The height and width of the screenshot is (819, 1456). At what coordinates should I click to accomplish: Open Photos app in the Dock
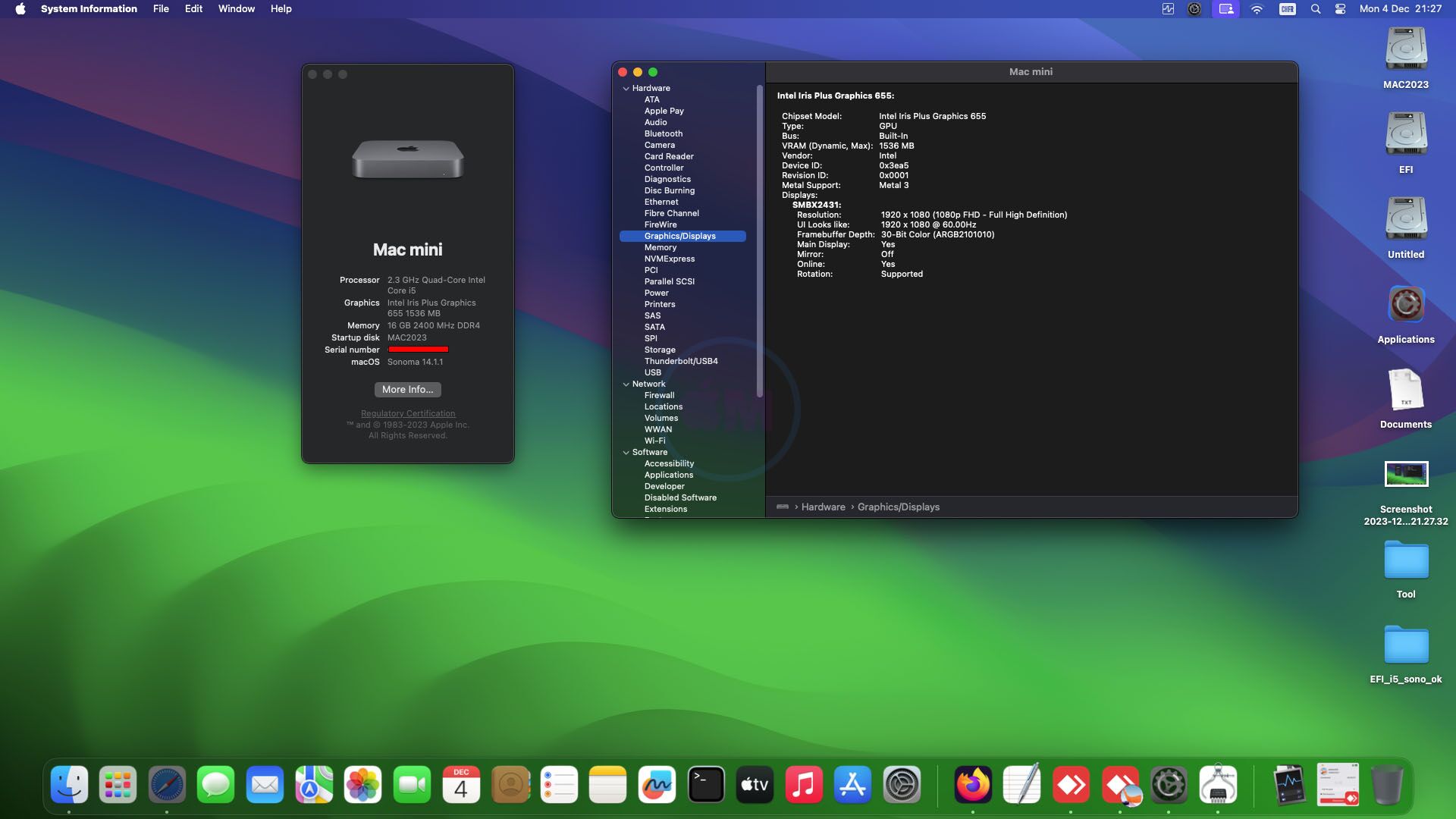pyautogui.click(x=362, y=785)
